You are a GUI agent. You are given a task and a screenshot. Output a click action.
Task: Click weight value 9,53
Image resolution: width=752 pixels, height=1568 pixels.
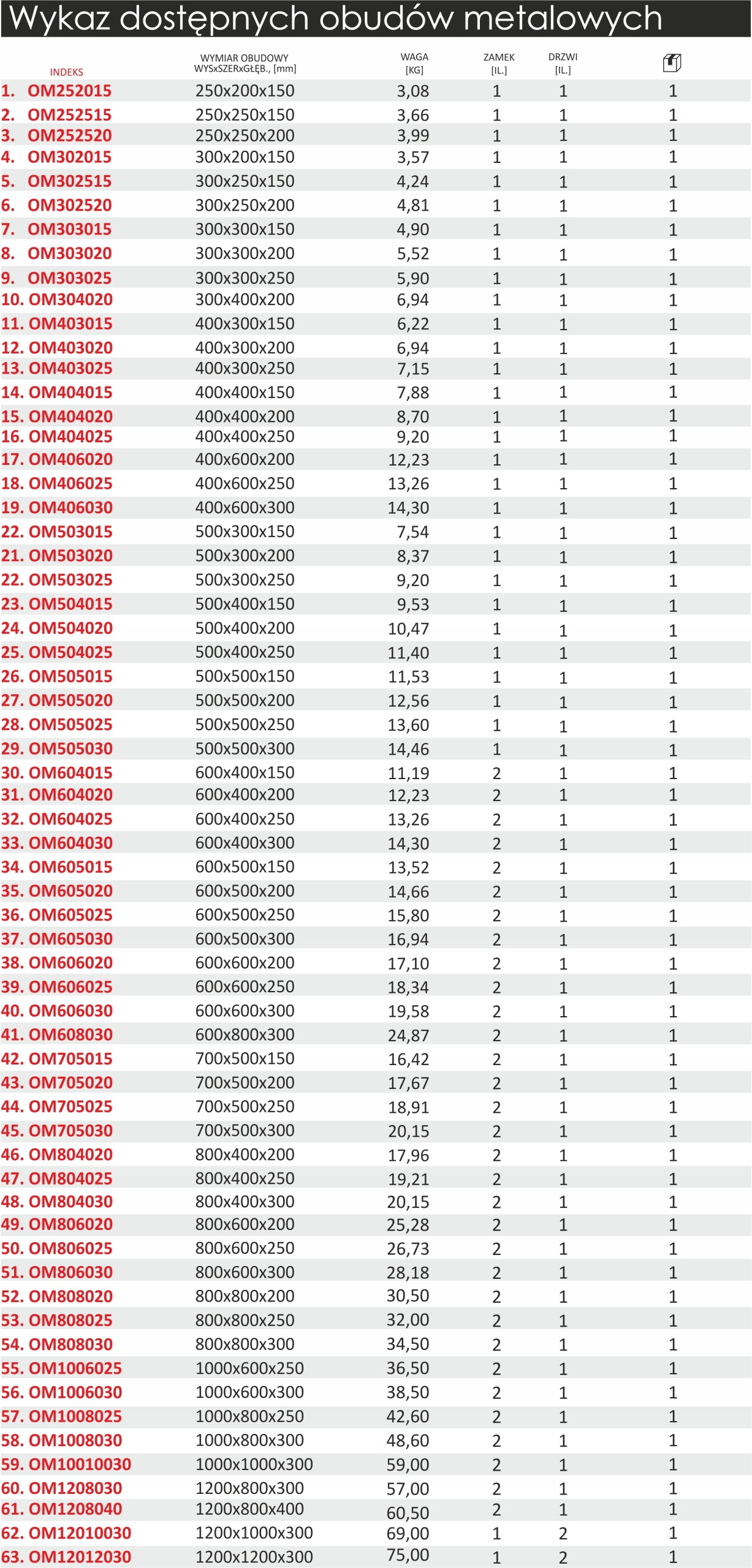pyautogui.click(x=412, y=605)
